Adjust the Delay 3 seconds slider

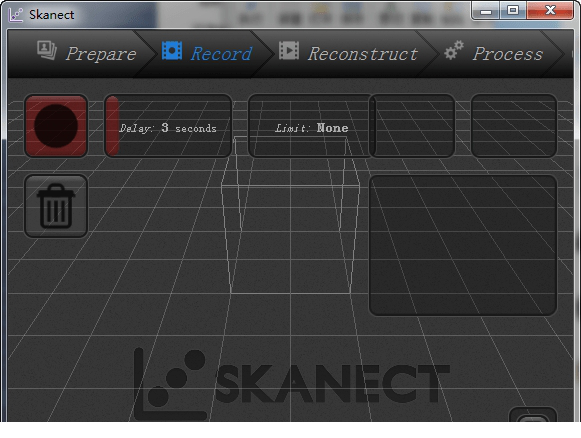coord(168,126)
